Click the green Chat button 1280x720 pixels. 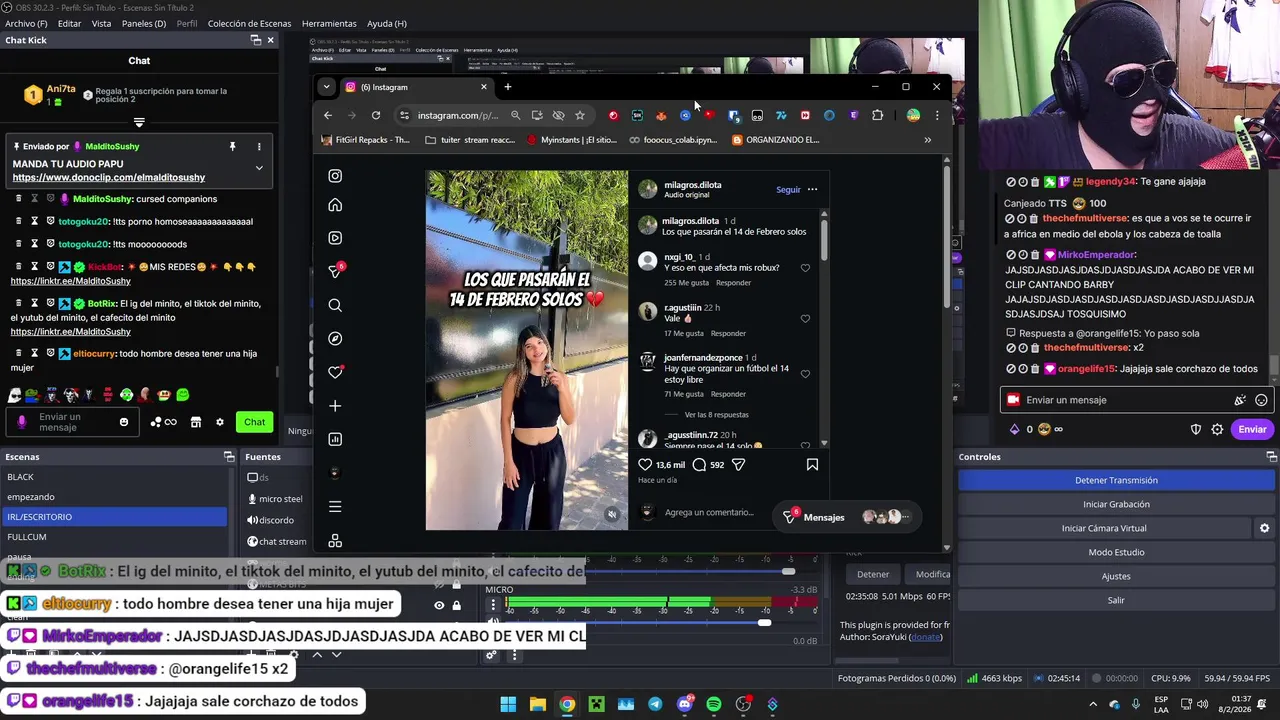(255, 422)
